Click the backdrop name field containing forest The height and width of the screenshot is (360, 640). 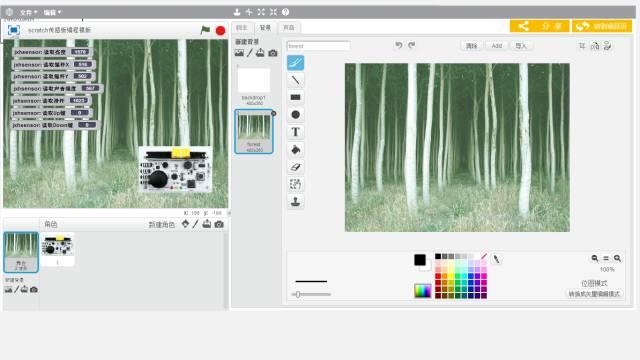click(x=318, y=46)
